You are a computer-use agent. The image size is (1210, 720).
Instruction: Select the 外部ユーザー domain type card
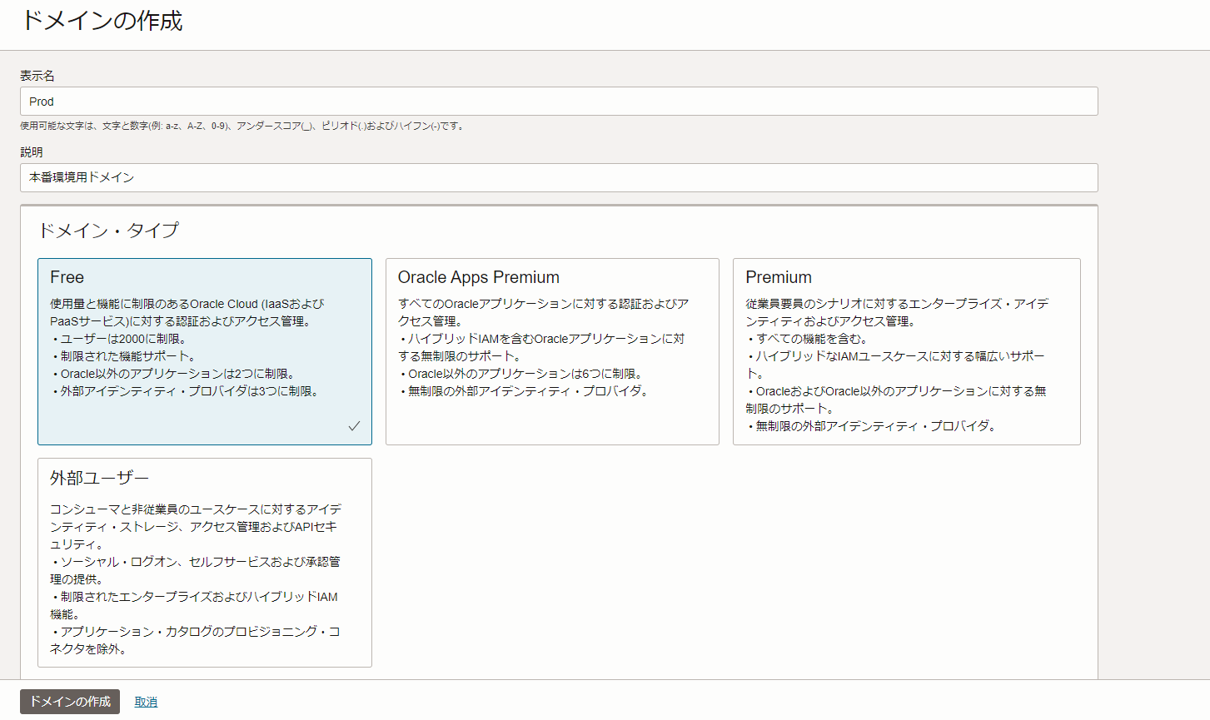click(x=205, y=562)
